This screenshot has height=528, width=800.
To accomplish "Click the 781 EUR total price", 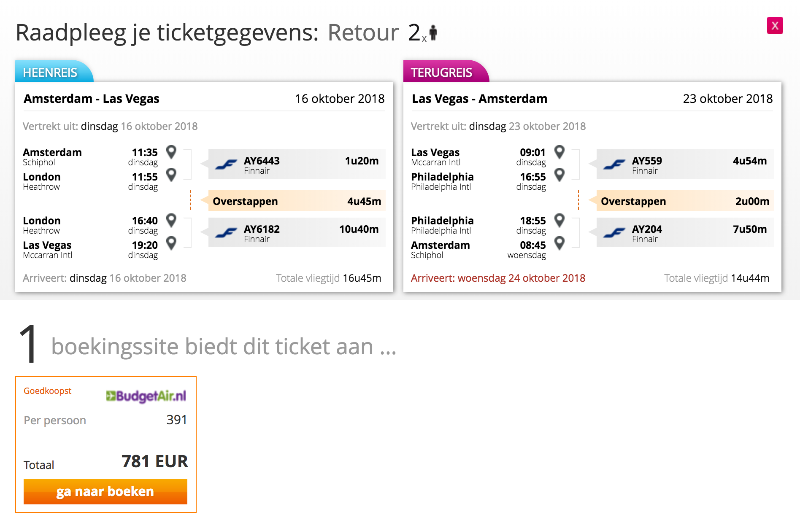I will (154, 461).
